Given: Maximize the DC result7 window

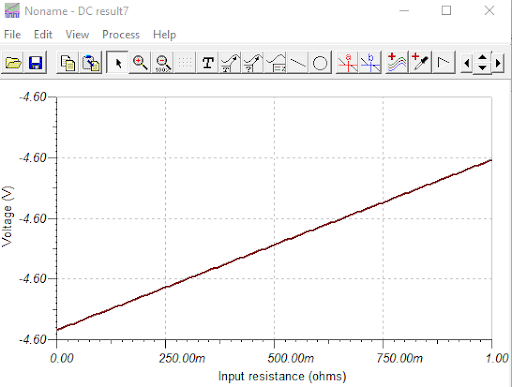Looking at the screenshot, I should coord(446,11).
